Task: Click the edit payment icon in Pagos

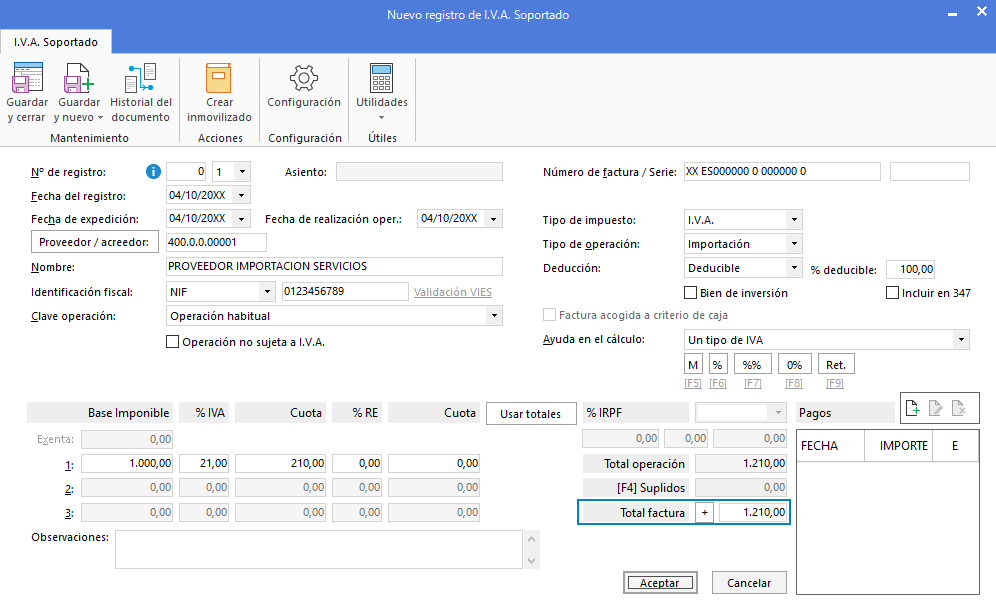Action: pos(936,408)
